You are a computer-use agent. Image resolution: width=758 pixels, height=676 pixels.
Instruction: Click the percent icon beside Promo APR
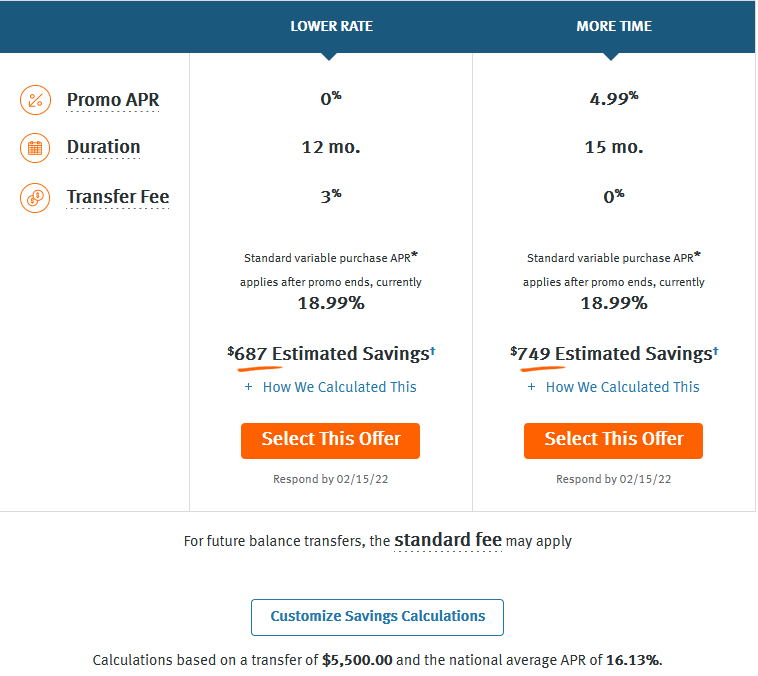[35, 100]
